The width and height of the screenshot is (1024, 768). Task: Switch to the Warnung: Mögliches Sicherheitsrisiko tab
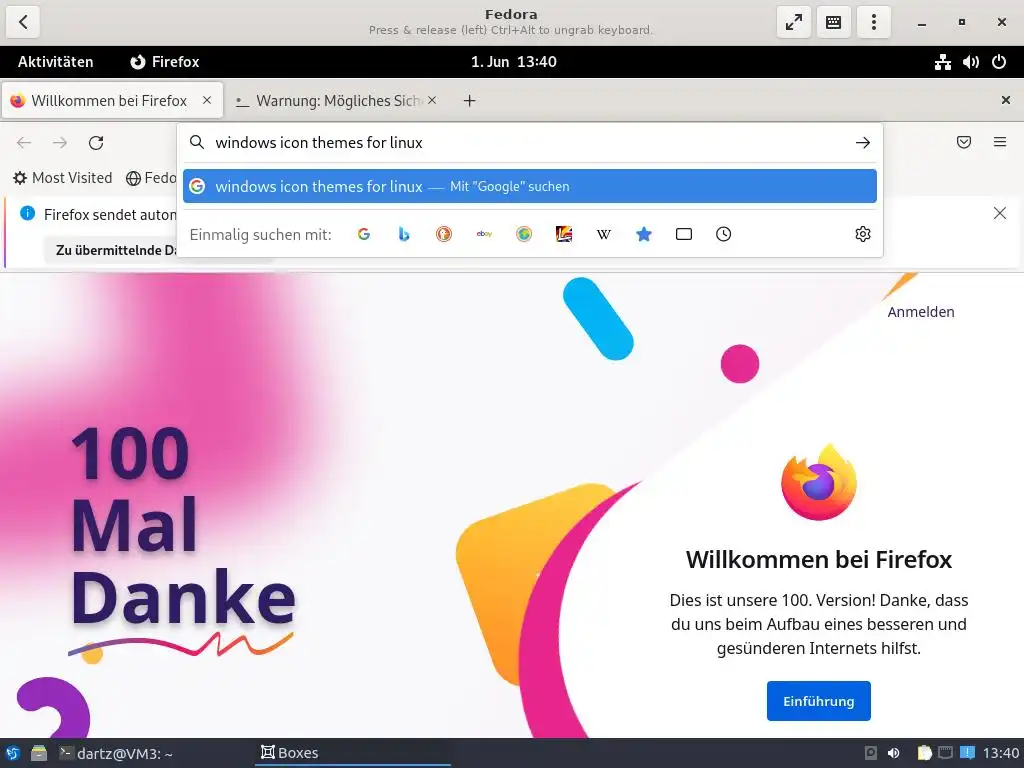336,101
